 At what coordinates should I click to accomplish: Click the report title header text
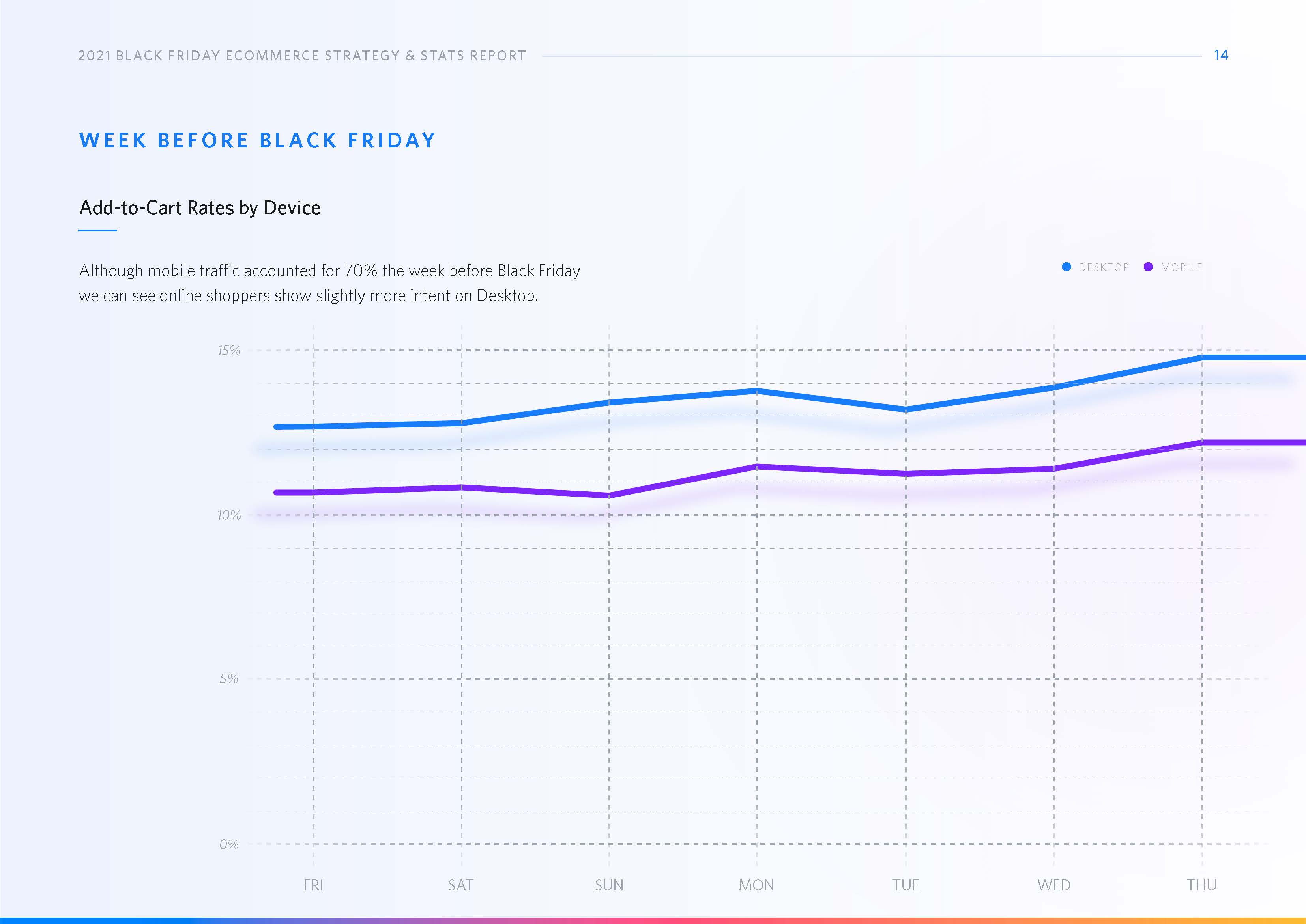[x=302, y=56]
